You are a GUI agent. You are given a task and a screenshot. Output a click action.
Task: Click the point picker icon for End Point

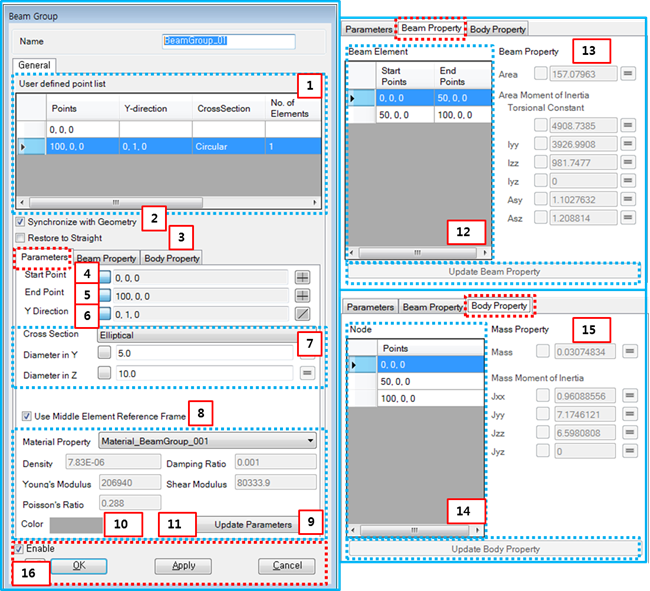click(303, 296)
